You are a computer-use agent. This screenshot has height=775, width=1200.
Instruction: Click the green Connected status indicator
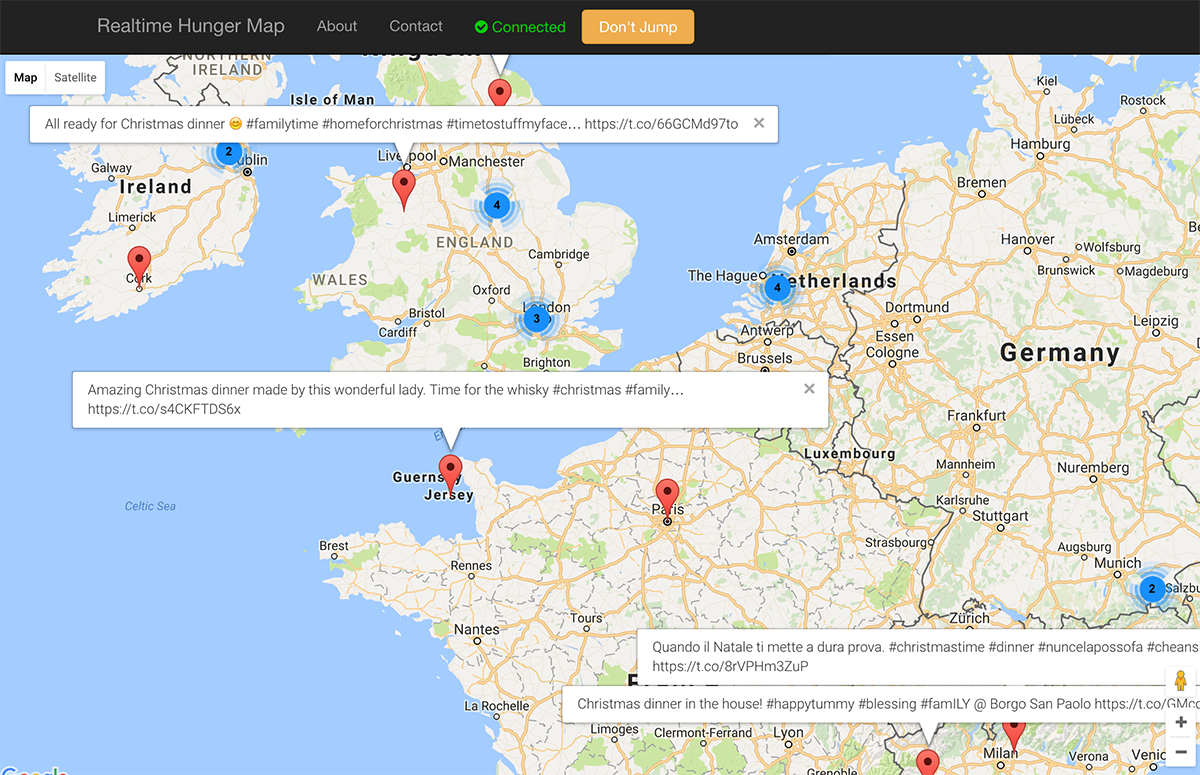519,26
